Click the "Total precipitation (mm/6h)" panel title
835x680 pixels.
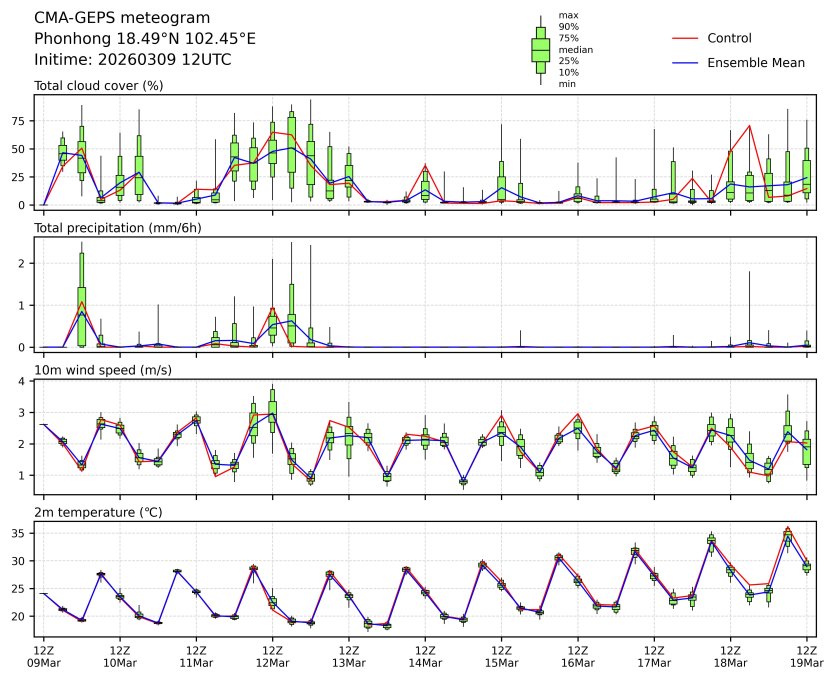(x=117, y=228)
